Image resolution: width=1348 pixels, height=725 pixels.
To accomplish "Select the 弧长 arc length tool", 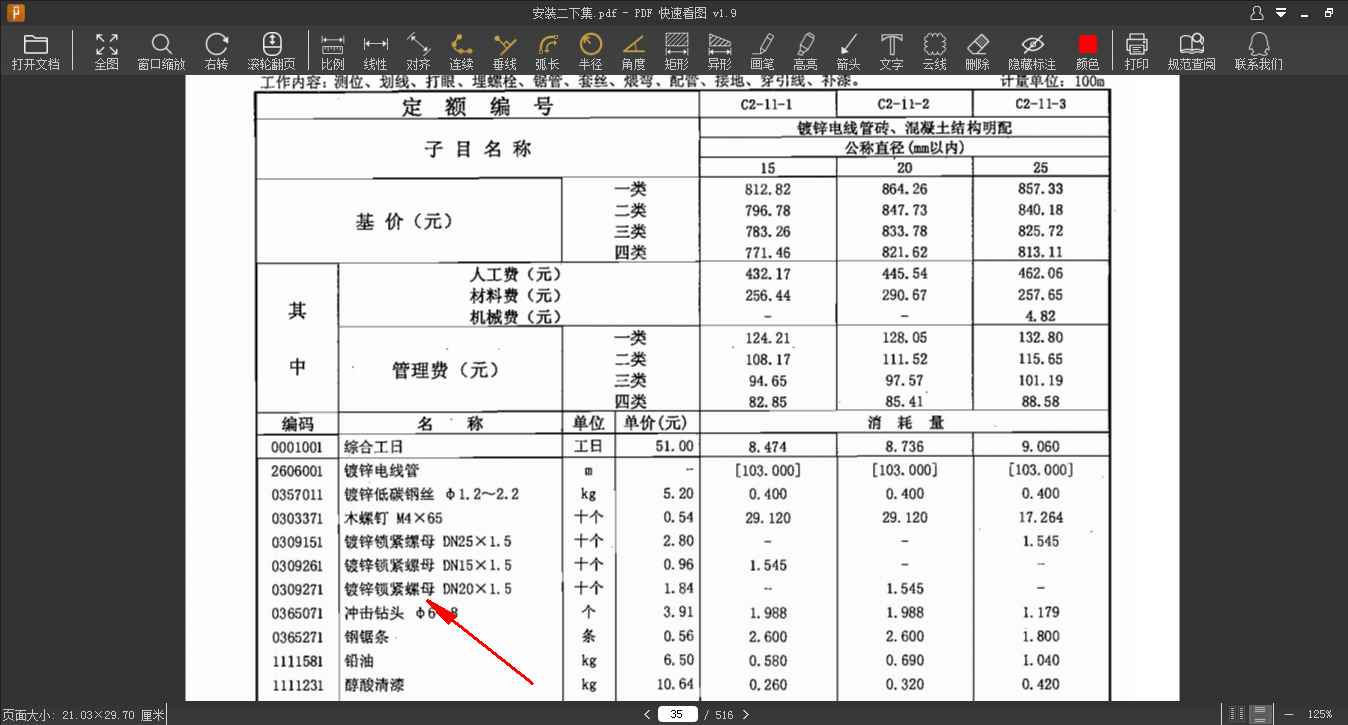I will [548, 52].
